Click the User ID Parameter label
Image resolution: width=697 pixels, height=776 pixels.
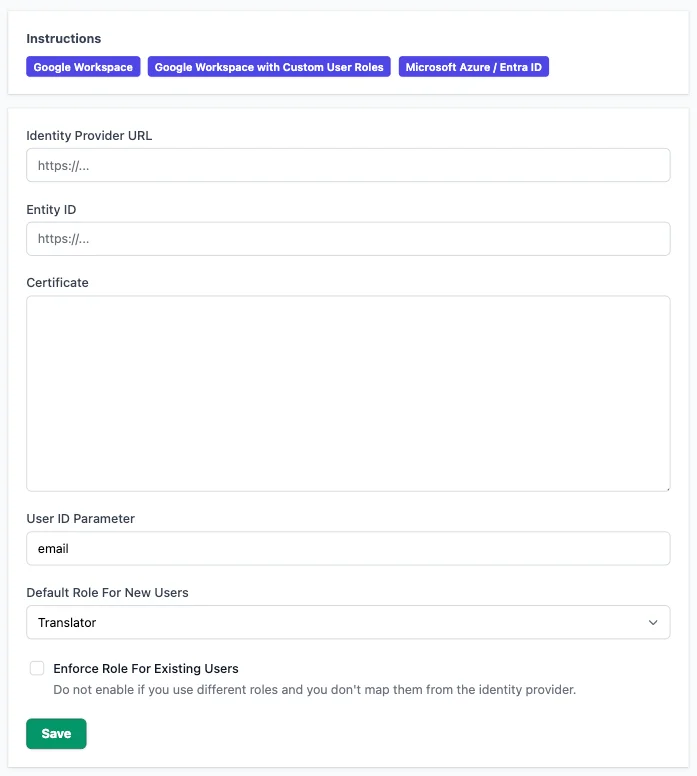click(80, 519)
